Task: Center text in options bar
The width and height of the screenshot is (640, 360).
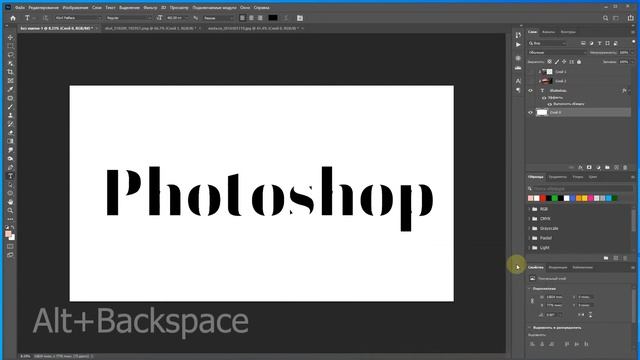Action: (x=251, y=18)
